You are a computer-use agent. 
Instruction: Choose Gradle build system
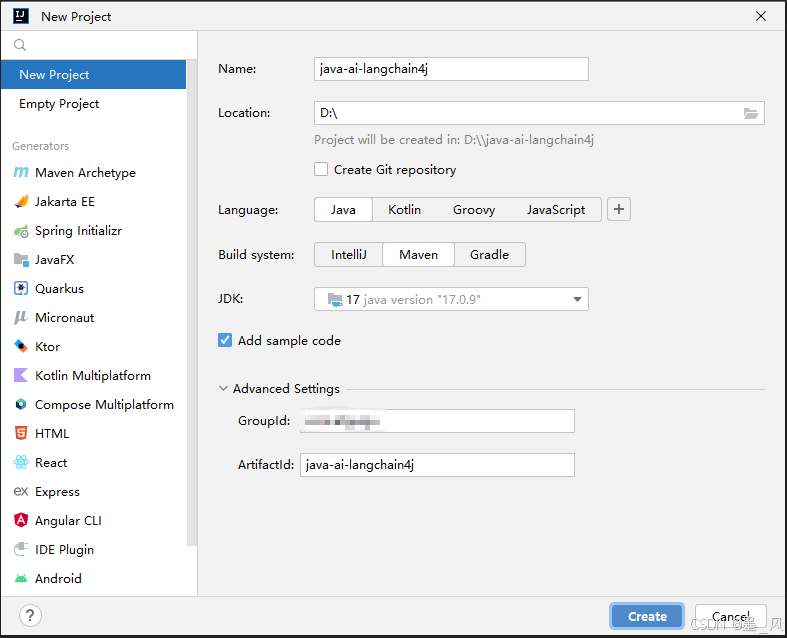(489, 254)
